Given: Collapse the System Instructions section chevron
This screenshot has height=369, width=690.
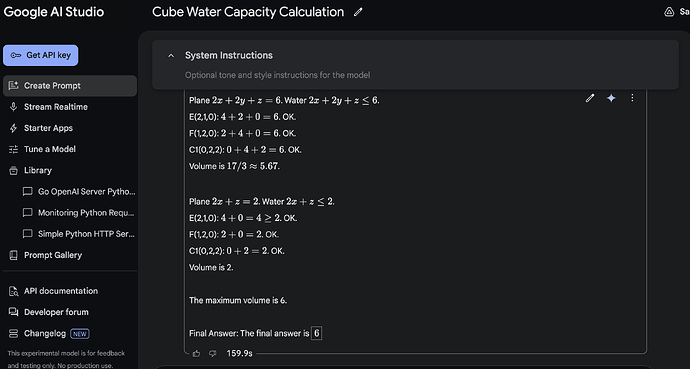Looking at the screenshot, I should [171, 55].
